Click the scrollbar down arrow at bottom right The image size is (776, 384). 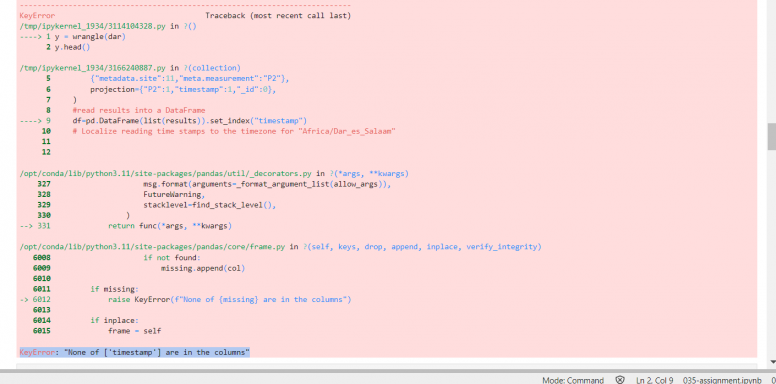(772, 362)
